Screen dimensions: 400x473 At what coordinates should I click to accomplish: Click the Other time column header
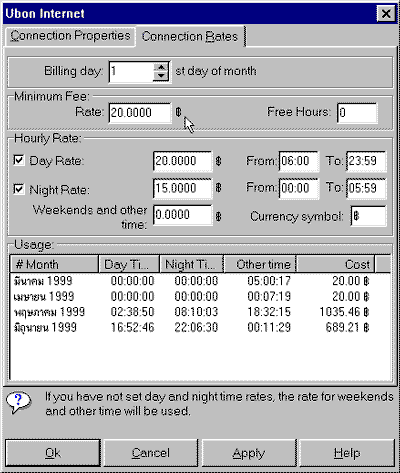coord(260,264)
